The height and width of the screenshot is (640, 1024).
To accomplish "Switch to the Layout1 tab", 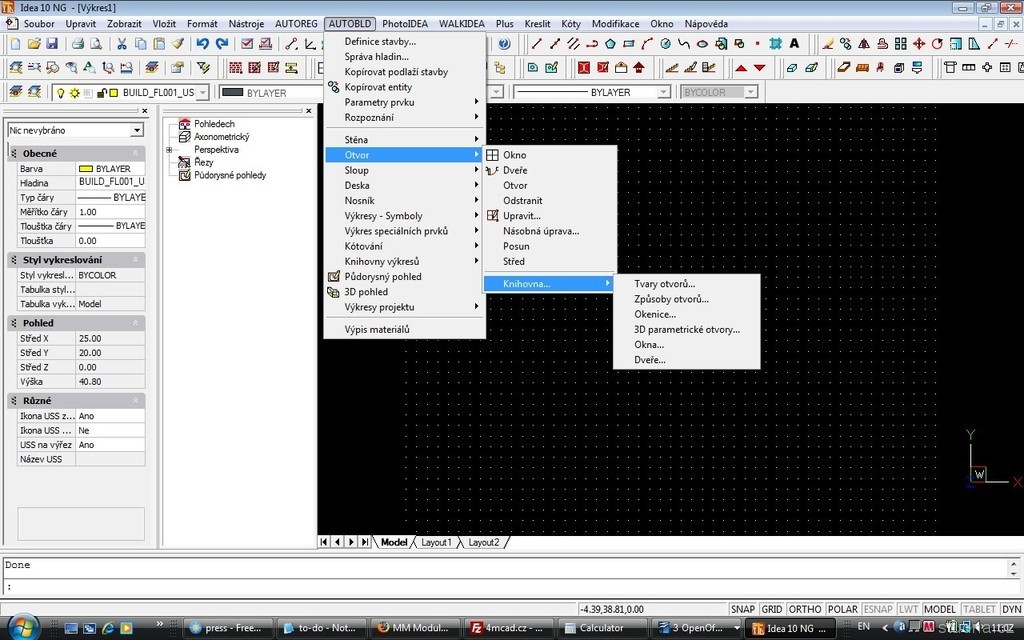I will click(x=436, y=542).
